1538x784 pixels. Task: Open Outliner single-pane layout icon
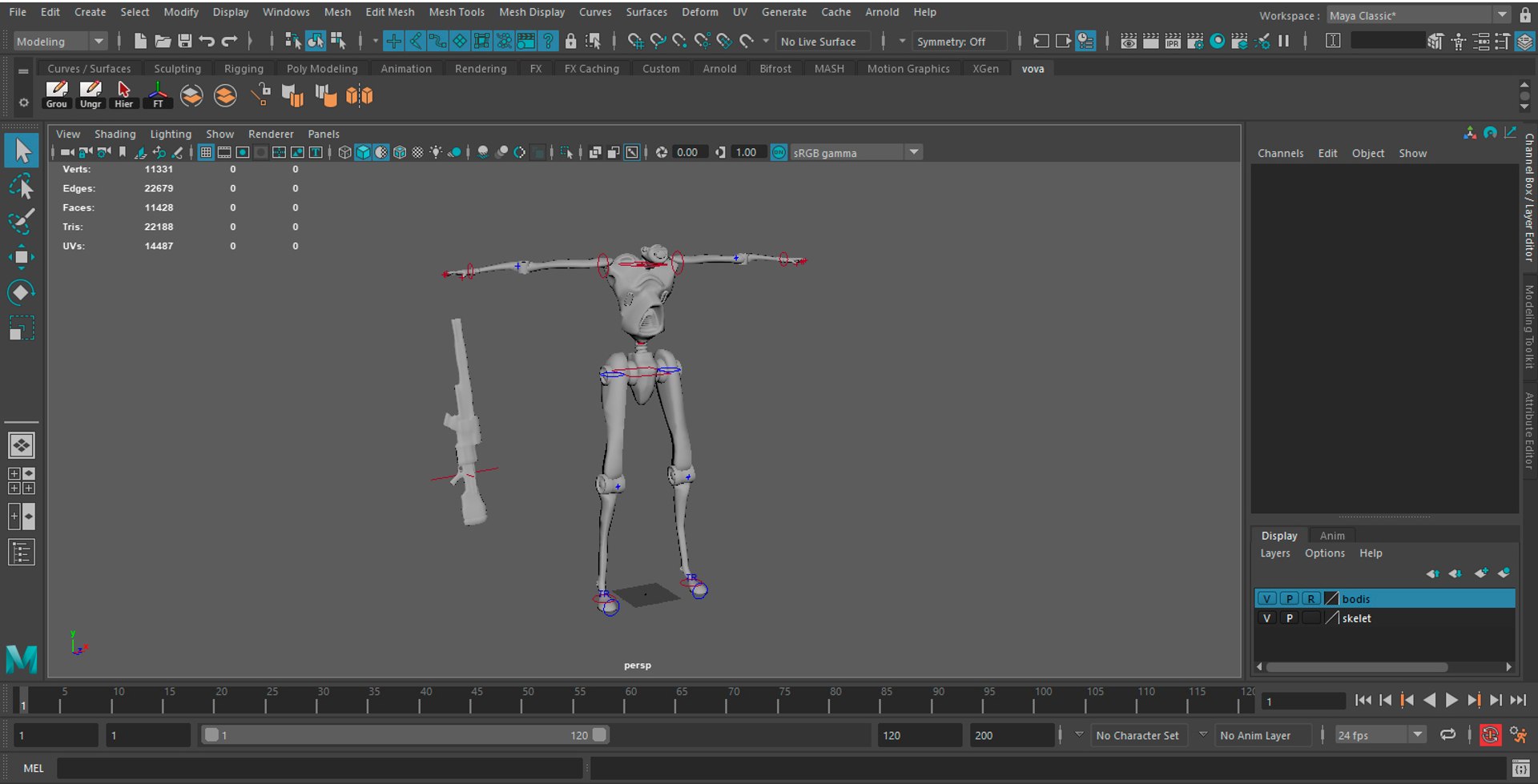click(22, 553)
